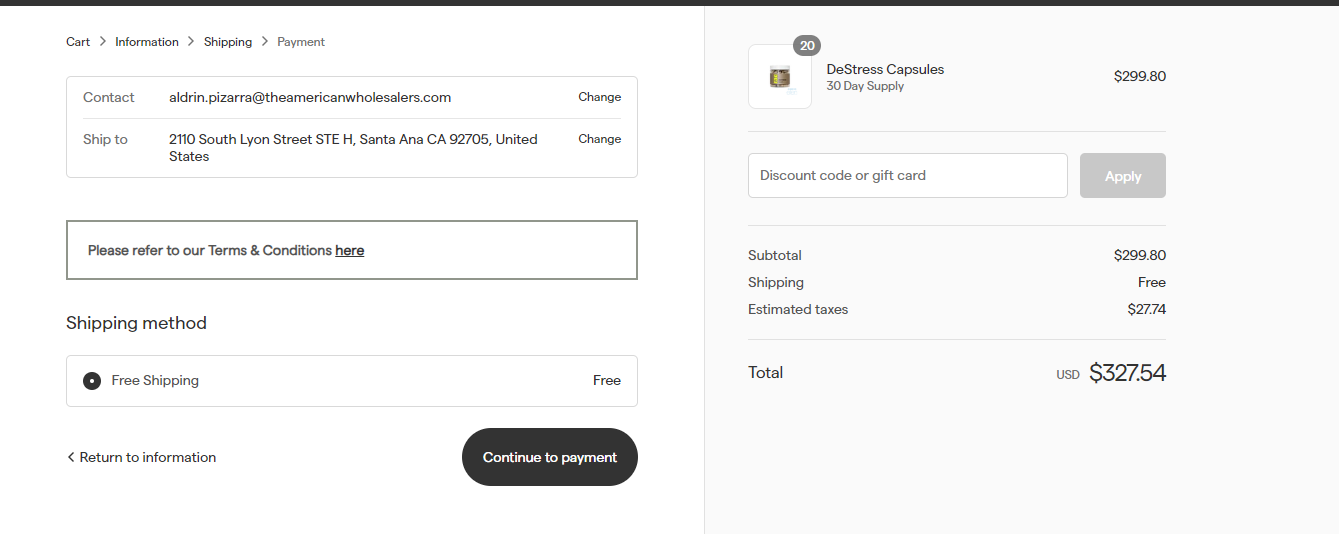The height and width of the screenshot is (534, 1339).
Task: Click the DeStress Capsules product name
Action: 885,69
